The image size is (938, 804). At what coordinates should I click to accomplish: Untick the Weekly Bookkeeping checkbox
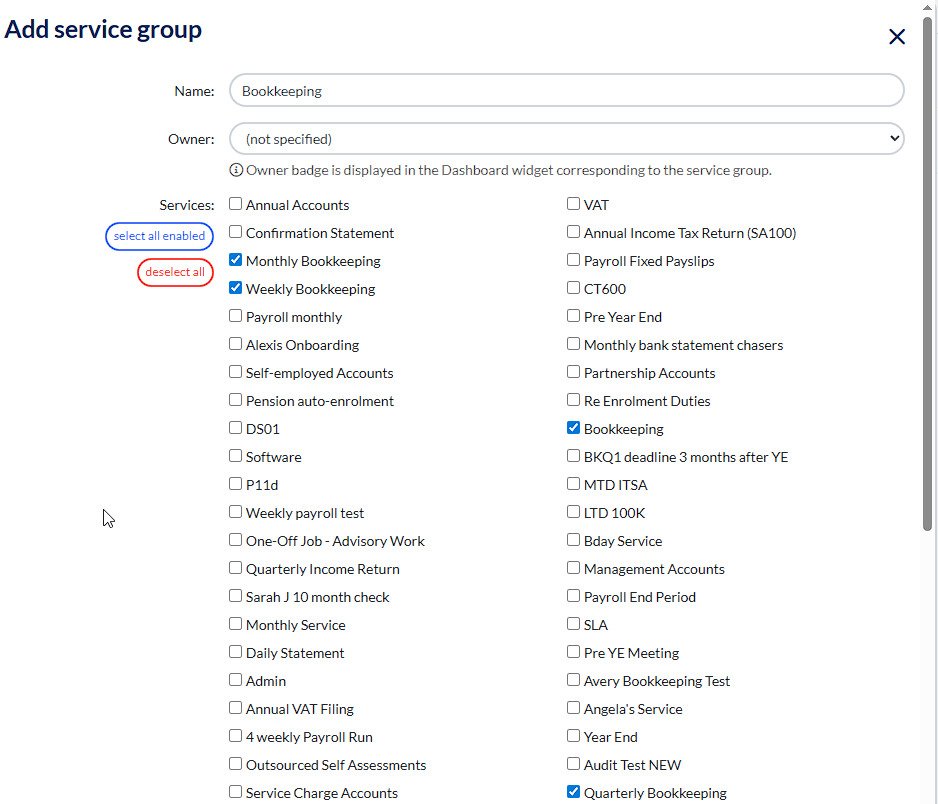[x=236, y=288]
